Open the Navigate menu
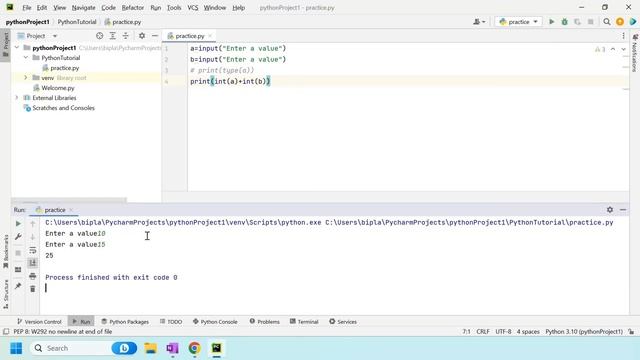This screenshot has width=640, height=360. click(x=83, y=7)
